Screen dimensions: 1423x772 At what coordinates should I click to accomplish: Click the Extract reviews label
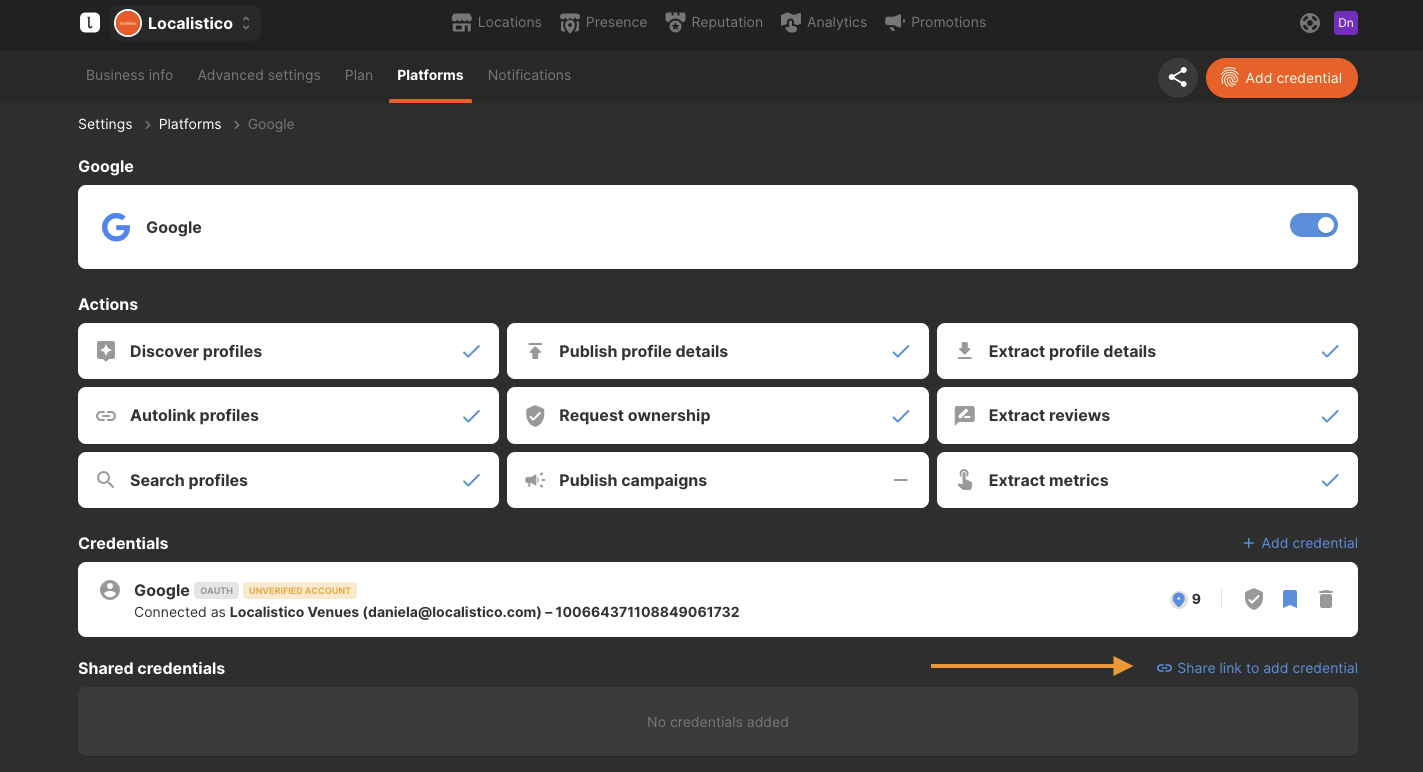point(1049,416)
